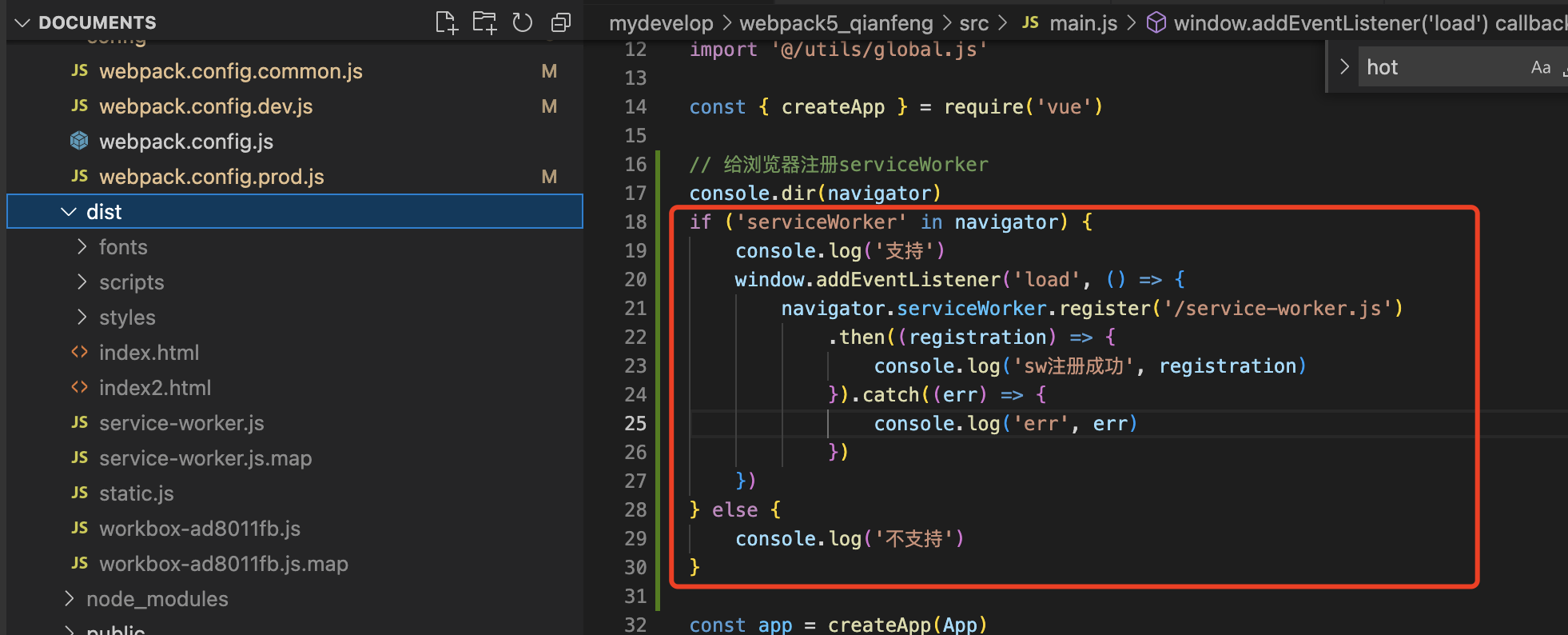Screen dimensions: 1568x635
Task: Open workbox-ad8011fb.js.map file
Action: [x=224, y=564]
